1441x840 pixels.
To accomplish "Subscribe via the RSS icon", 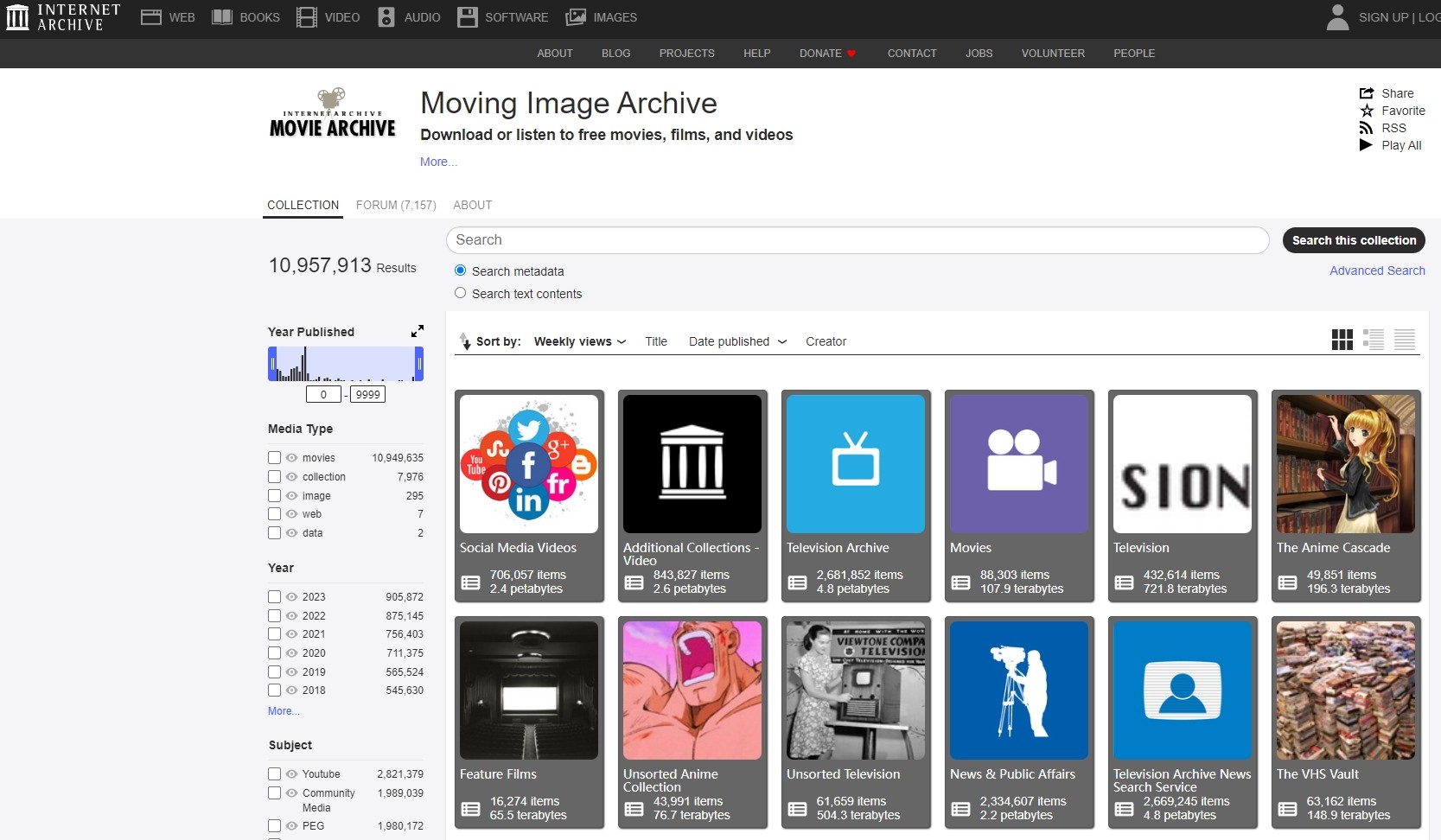I will coord(1367,128).
